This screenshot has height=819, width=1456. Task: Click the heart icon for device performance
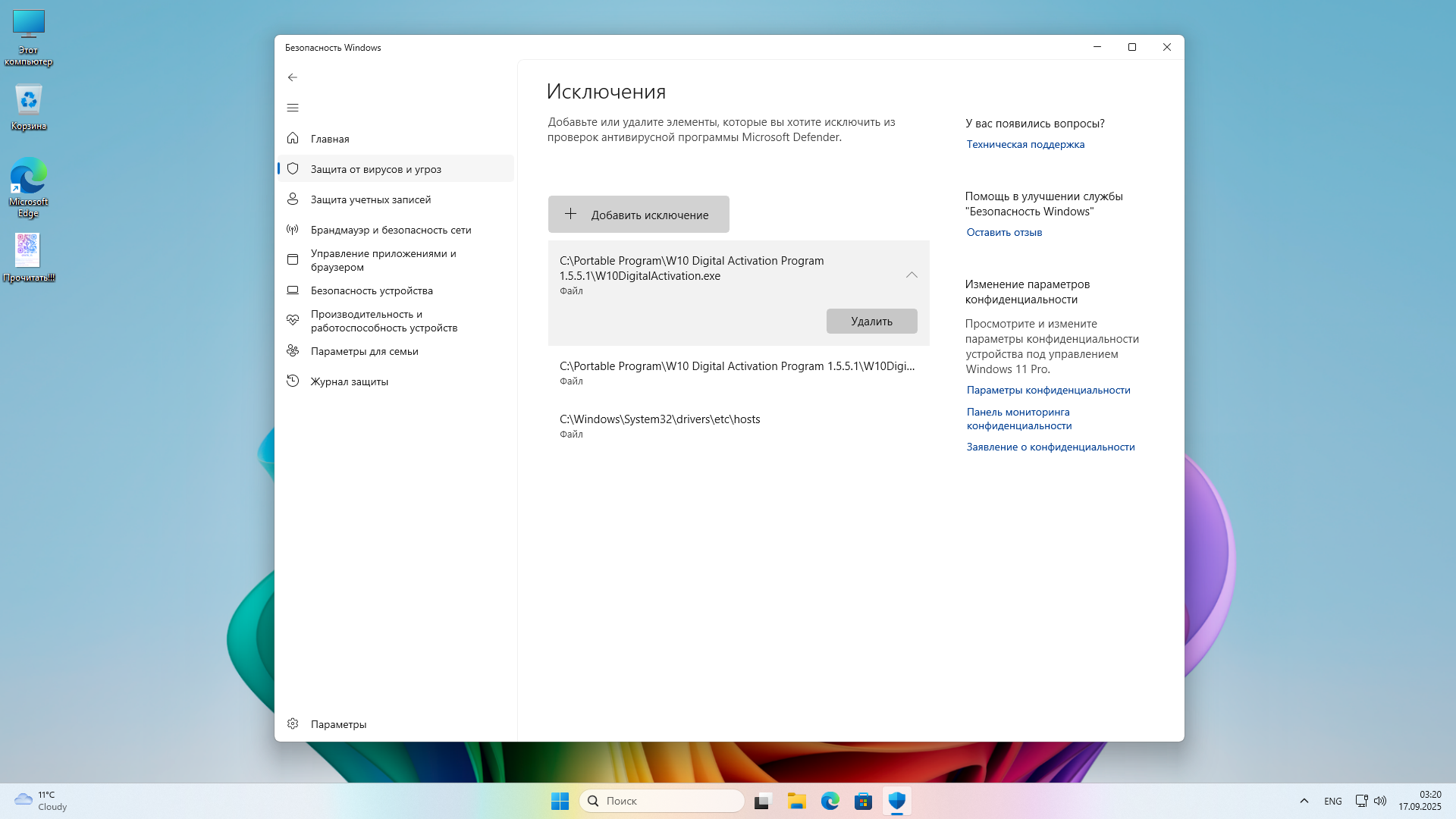tap(293, 320)
